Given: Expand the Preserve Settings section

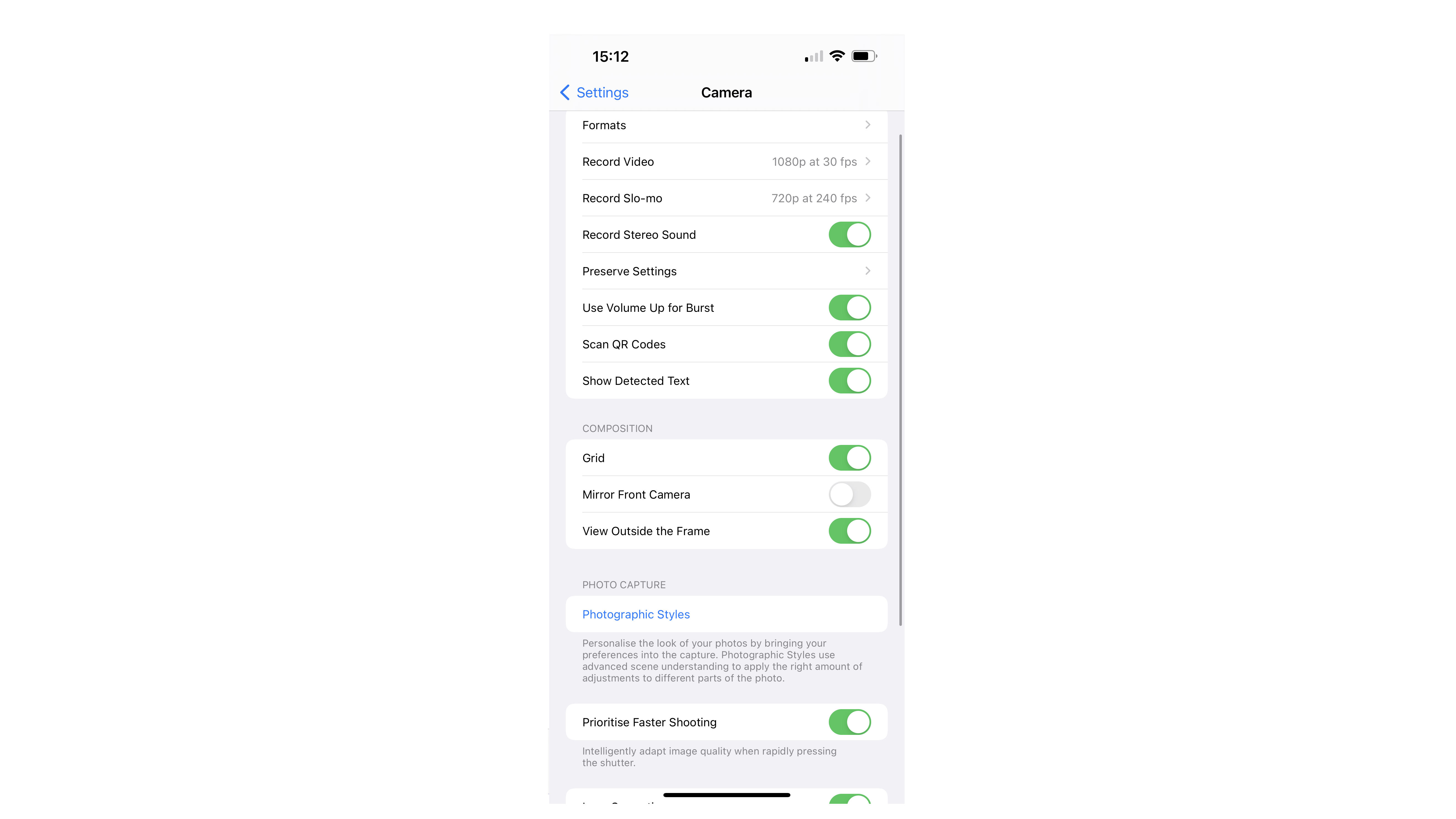Looking at the screenshot, I should [x=727, y=271].
